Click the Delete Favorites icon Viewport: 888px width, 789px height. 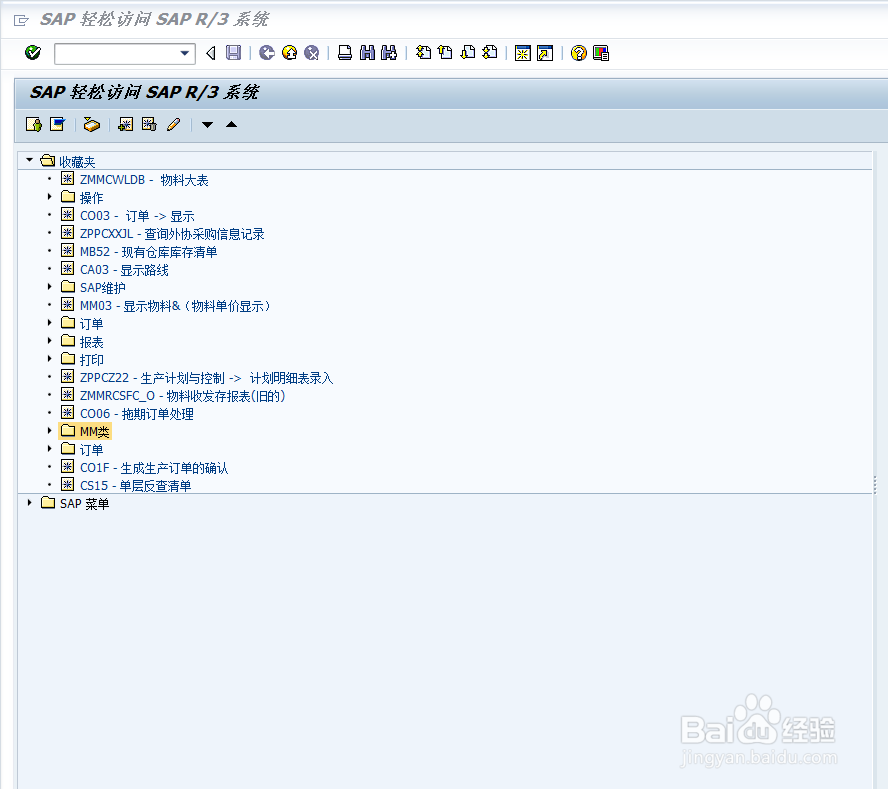(149, 125)
